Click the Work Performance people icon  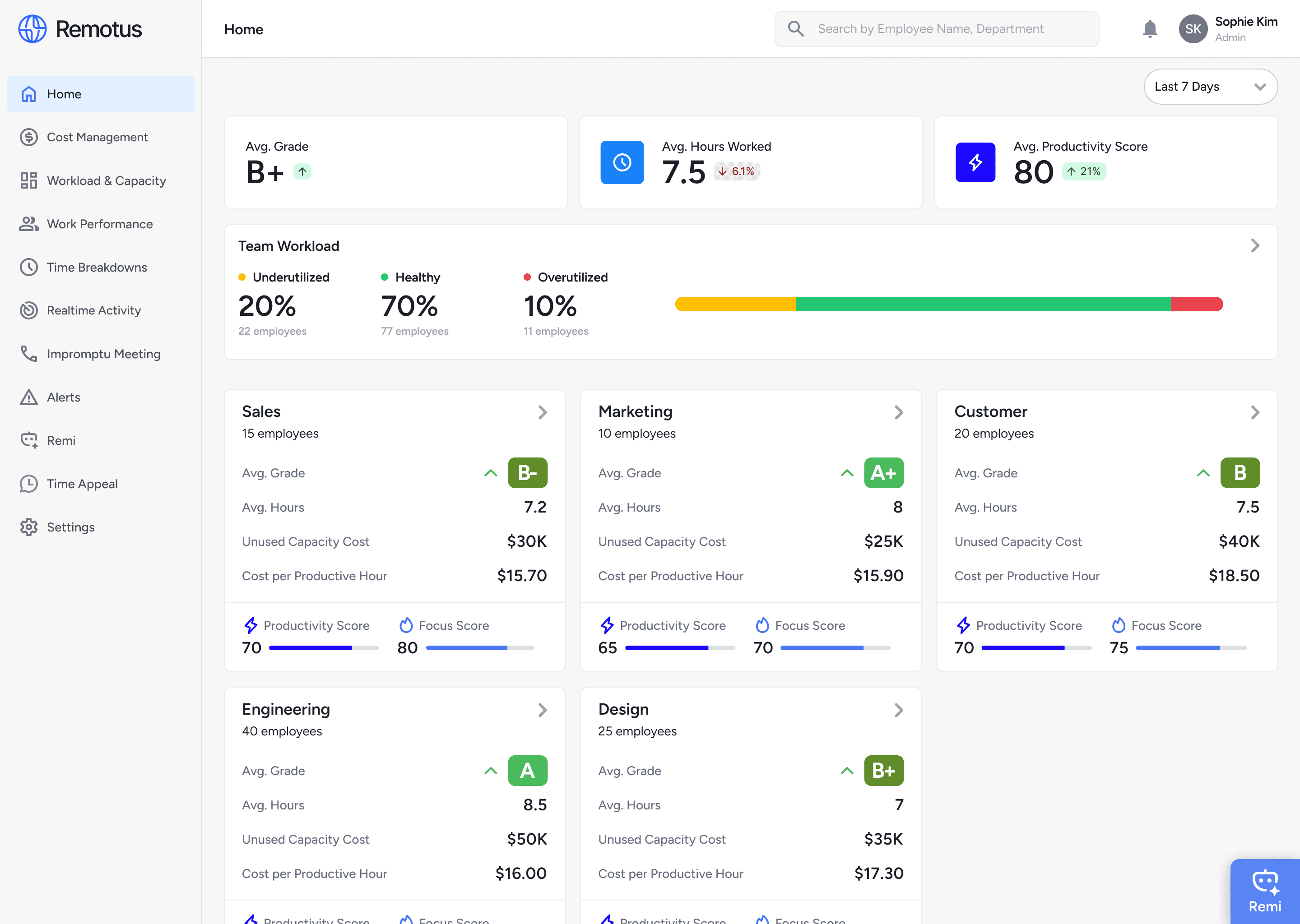pos(28,224)
